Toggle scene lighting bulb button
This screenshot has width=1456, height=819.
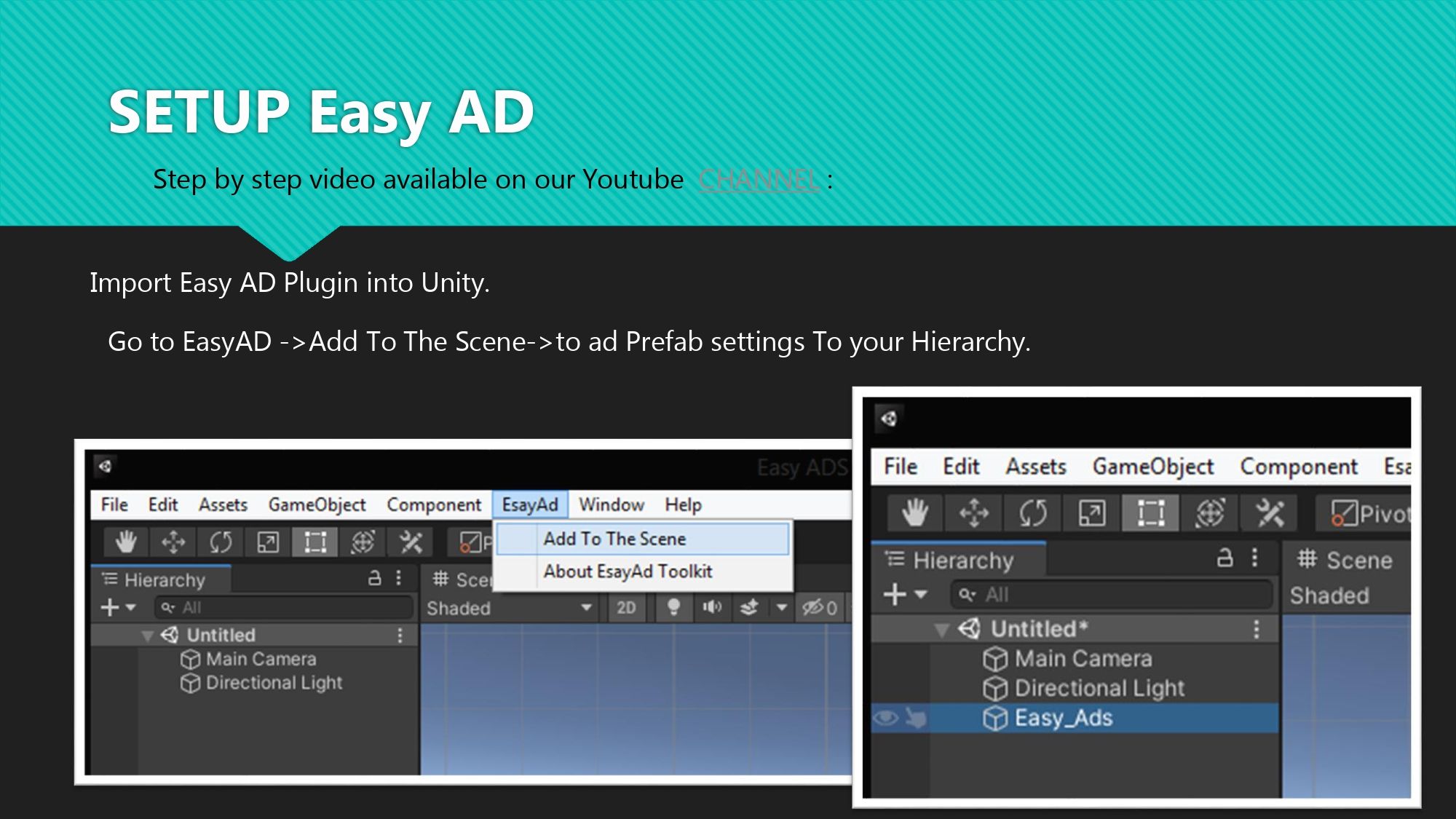(673, 608)
